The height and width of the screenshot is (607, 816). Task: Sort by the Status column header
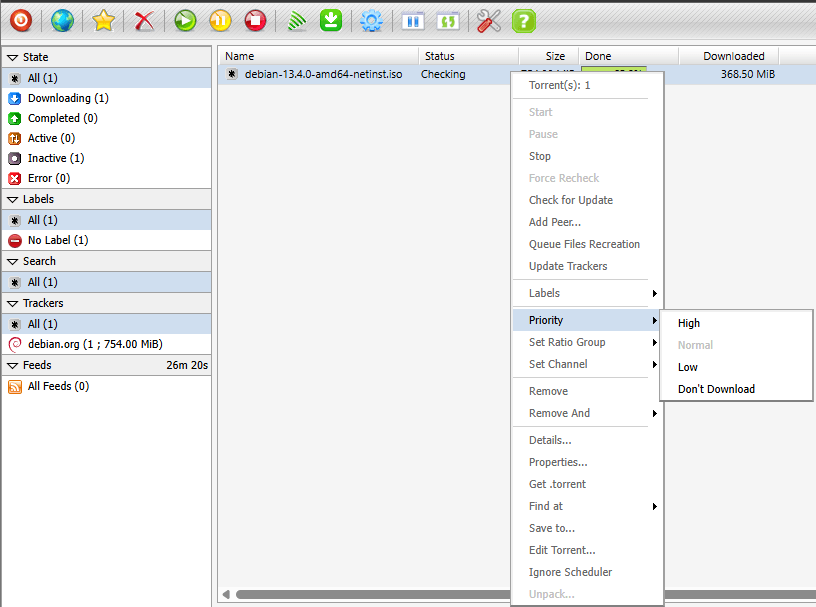click(468, 56)
